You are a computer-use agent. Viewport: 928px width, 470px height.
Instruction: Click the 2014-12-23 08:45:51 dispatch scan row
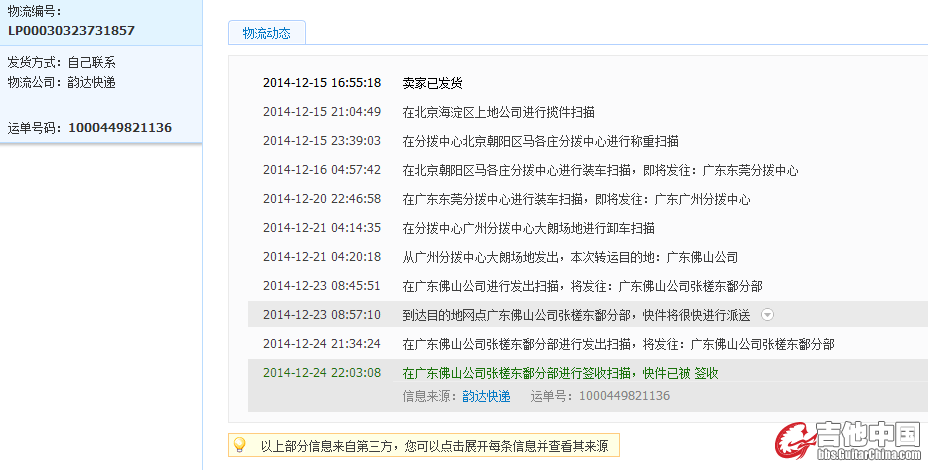coord(582,286)
